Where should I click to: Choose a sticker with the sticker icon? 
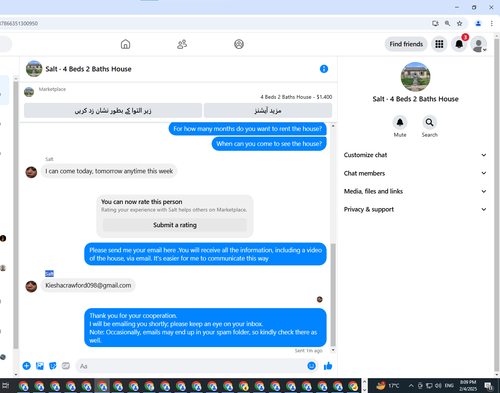(53, 366)
